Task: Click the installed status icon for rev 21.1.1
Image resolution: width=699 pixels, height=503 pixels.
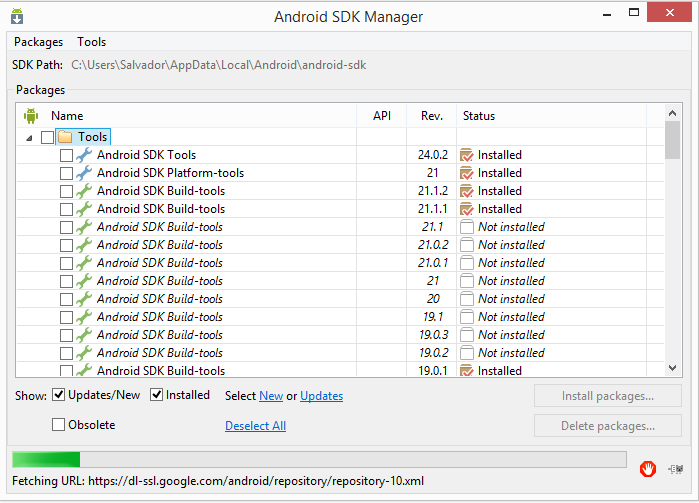Action: 466,209
